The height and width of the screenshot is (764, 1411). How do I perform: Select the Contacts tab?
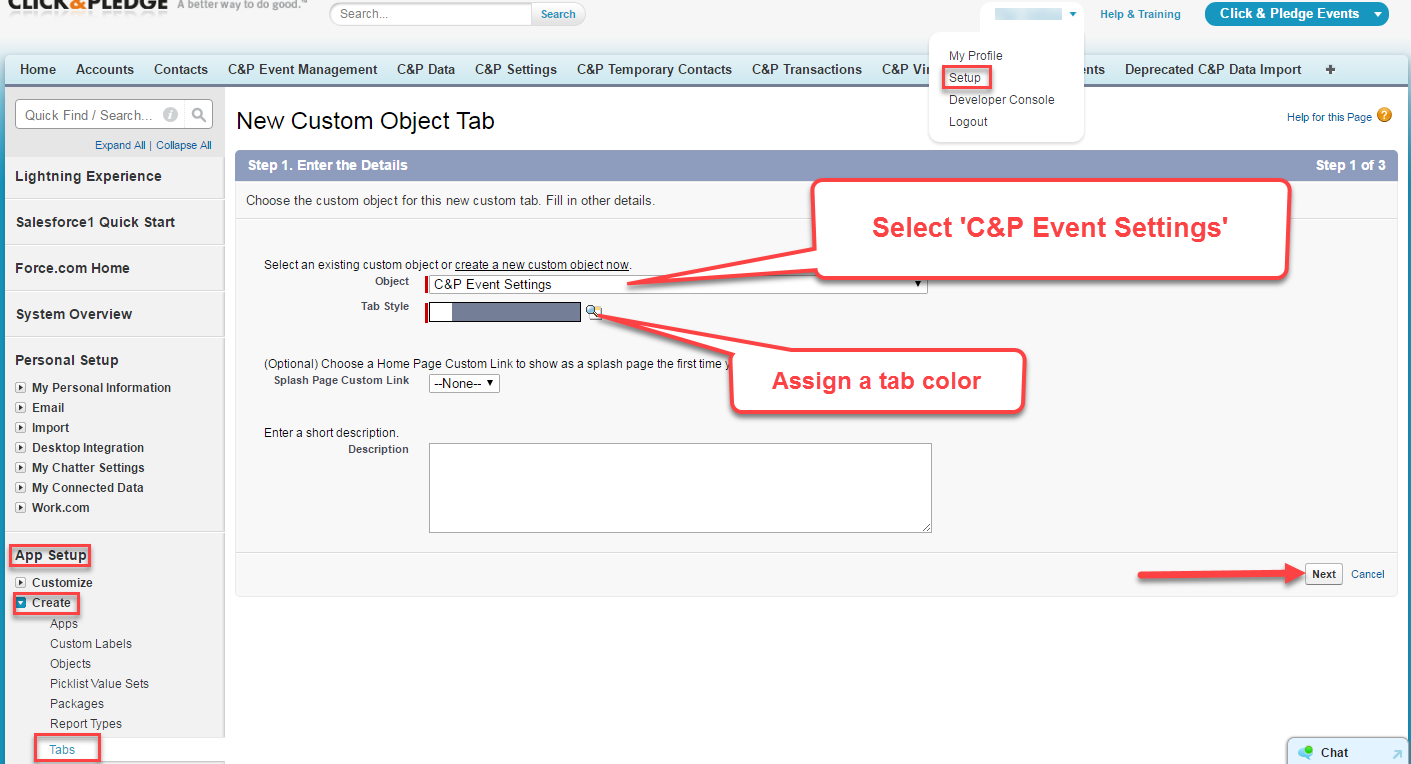(181, 69)
